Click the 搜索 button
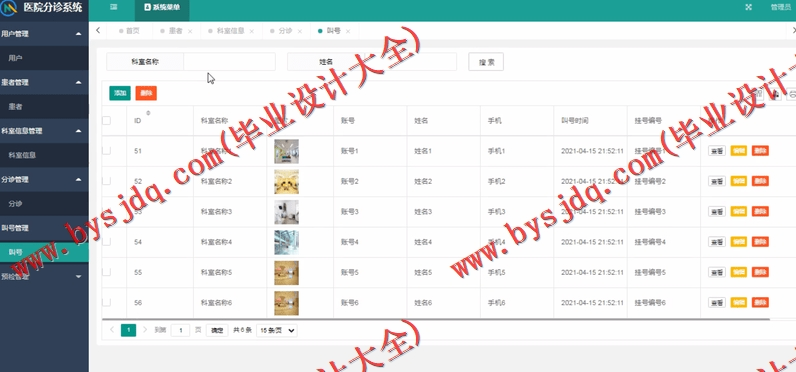Viewport: 796px width, 372px height. (x=486, y=61)
